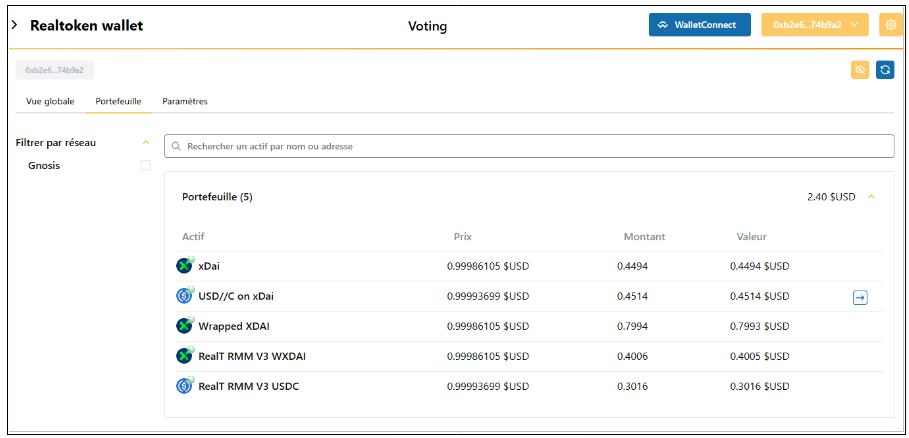909x438 pixels.
Task: Click the Voting header link
Action: 428,26
